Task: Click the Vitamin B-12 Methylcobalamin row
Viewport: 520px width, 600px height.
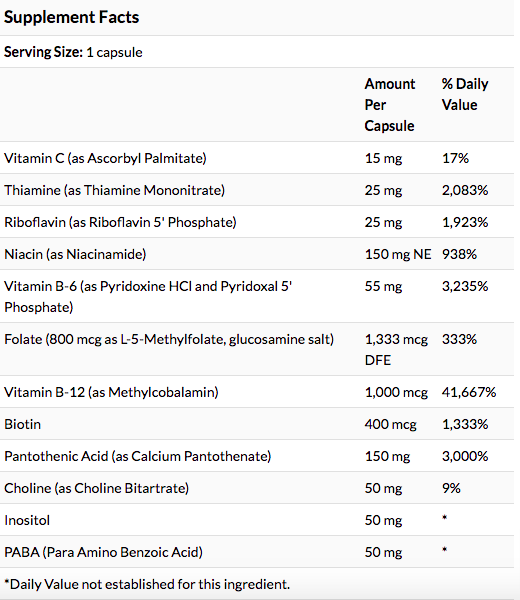Action: 257,392
